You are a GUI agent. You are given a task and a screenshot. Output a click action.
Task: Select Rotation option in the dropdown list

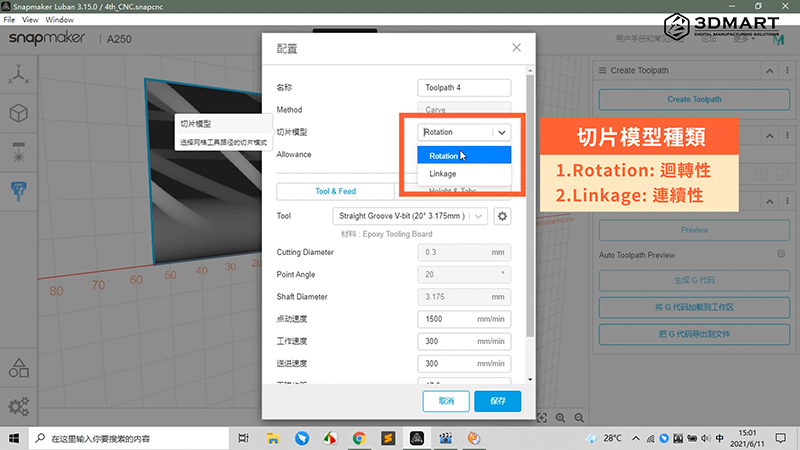click(443, 155)
